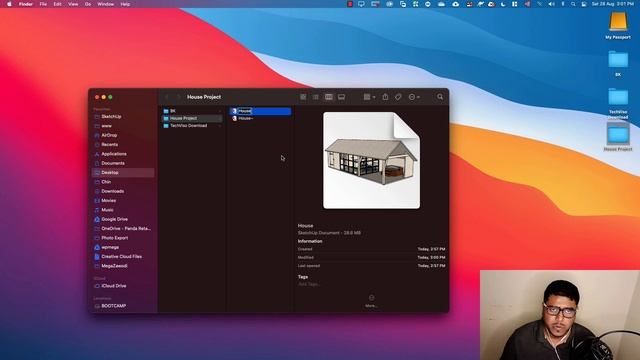640x360 pixels.
Task: Go forward with the Finder forward arrow
Action: (x=178, y=97)
